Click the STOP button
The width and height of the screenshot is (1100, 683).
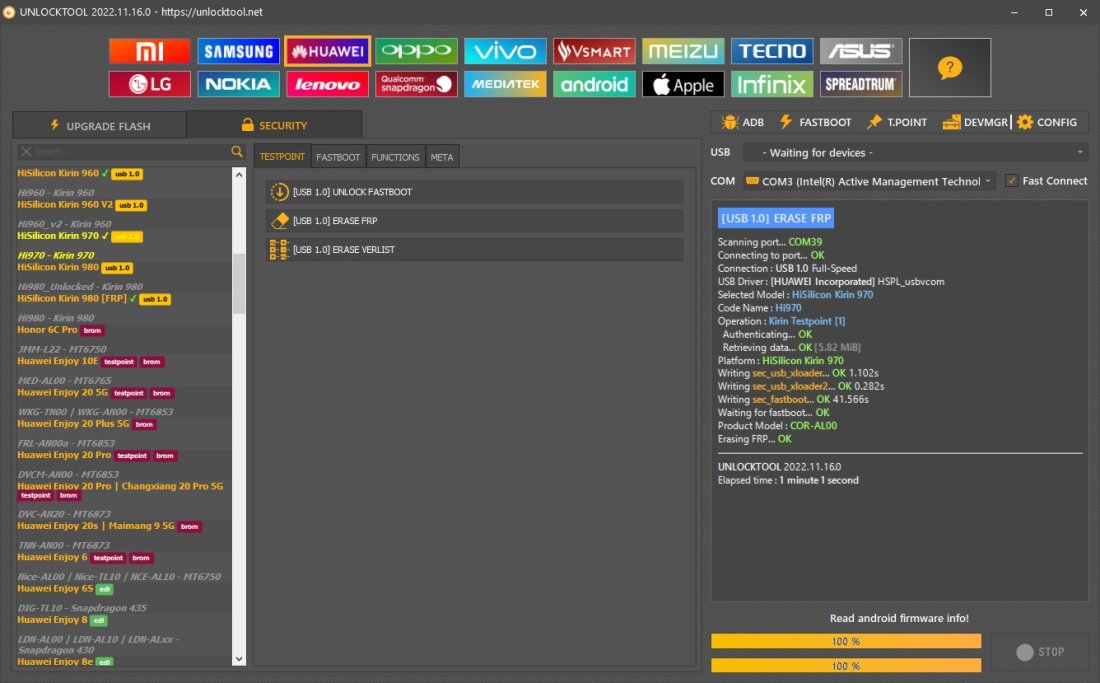pos(1040,652)
